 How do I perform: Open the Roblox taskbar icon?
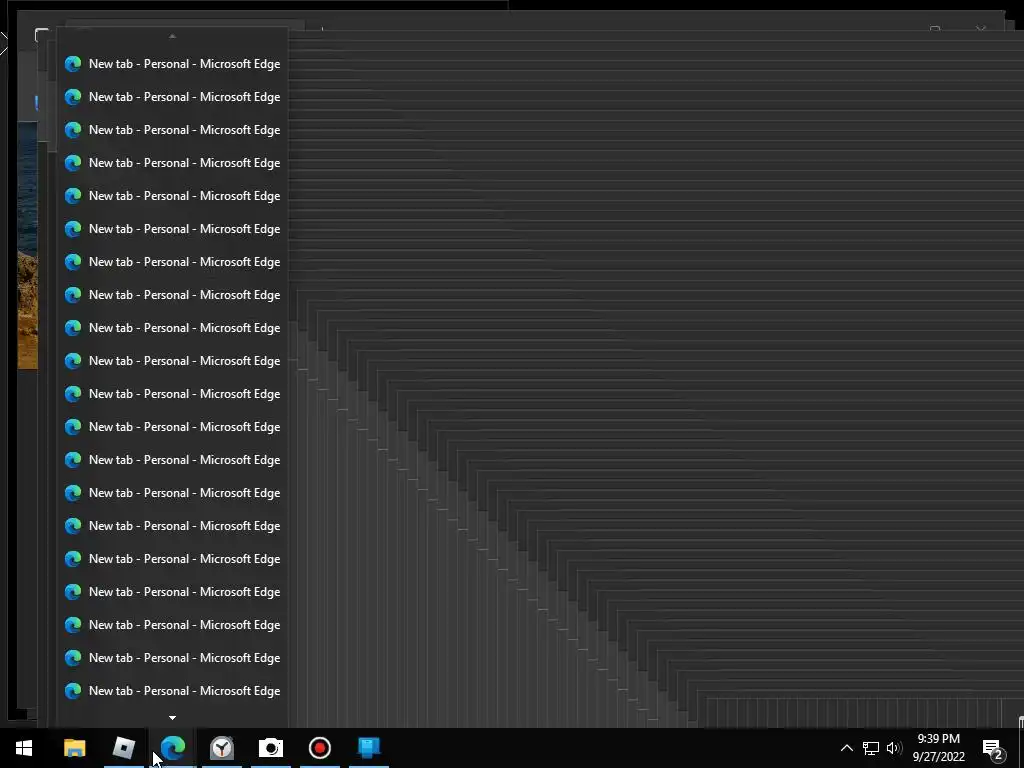[123, 748]
